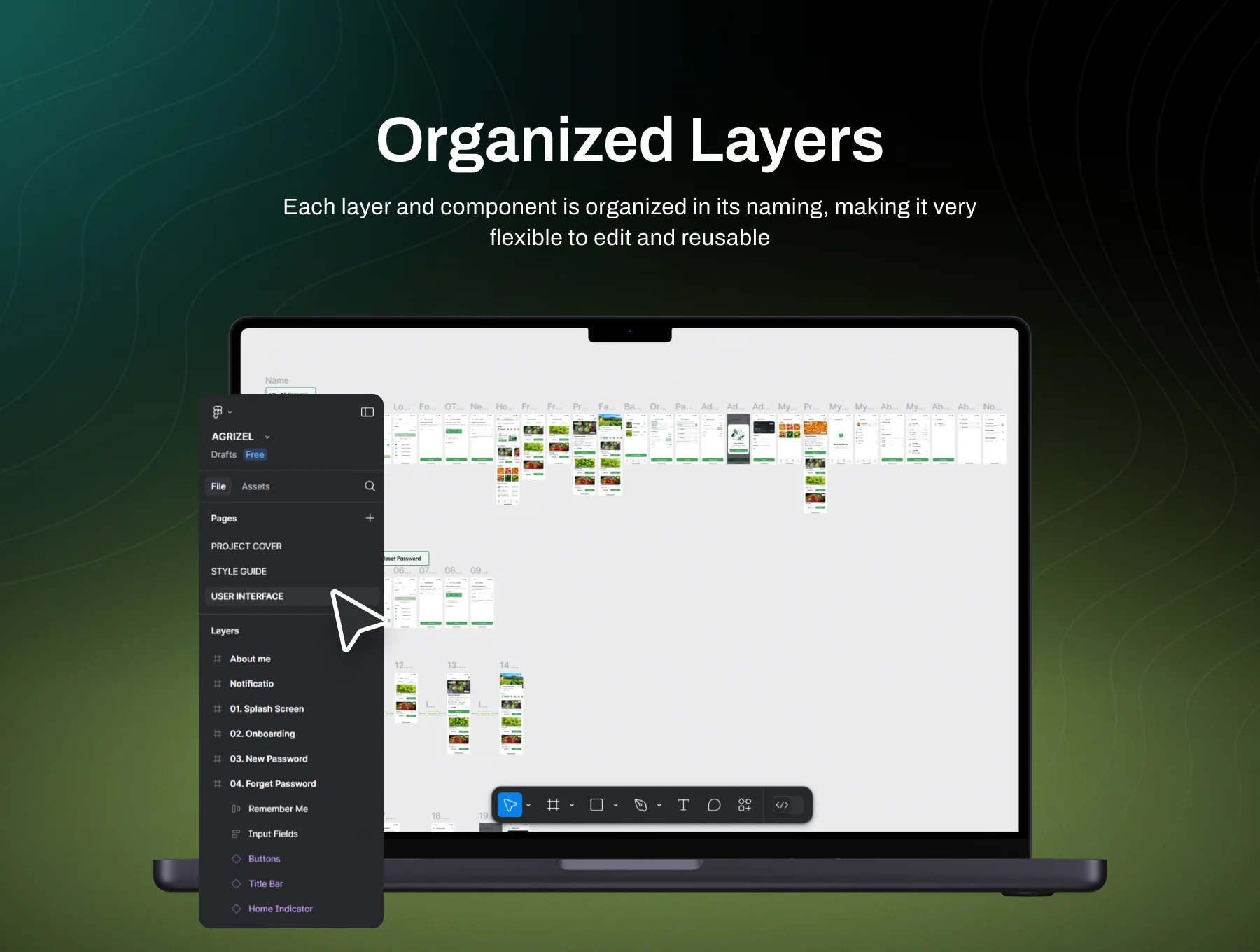1260x952 pixels.
Task: Select the frame thumbnail labeled 13
Action: click(x=458, y=713)
